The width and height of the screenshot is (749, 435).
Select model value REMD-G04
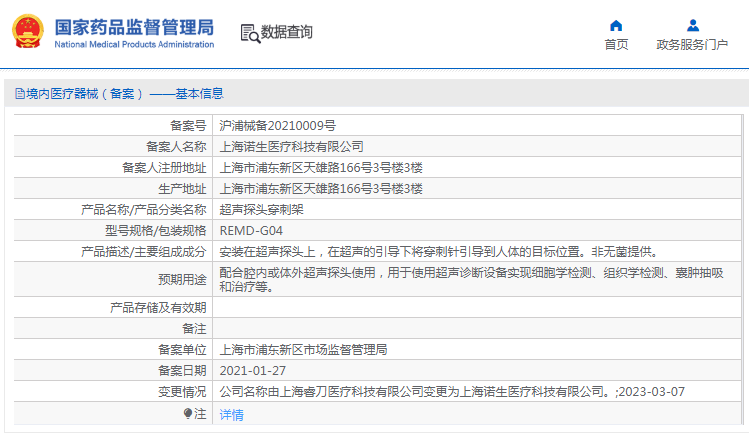(251, 231)
